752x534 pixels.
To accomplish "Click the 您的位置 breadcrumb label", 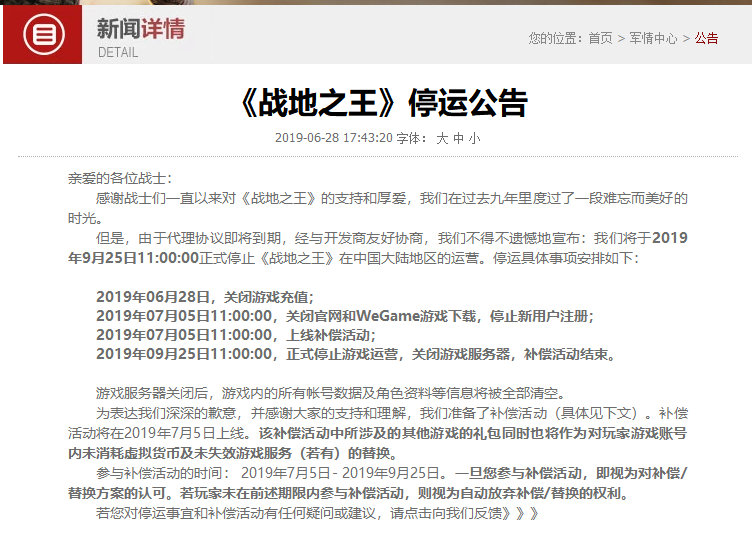I will [555, 38].
